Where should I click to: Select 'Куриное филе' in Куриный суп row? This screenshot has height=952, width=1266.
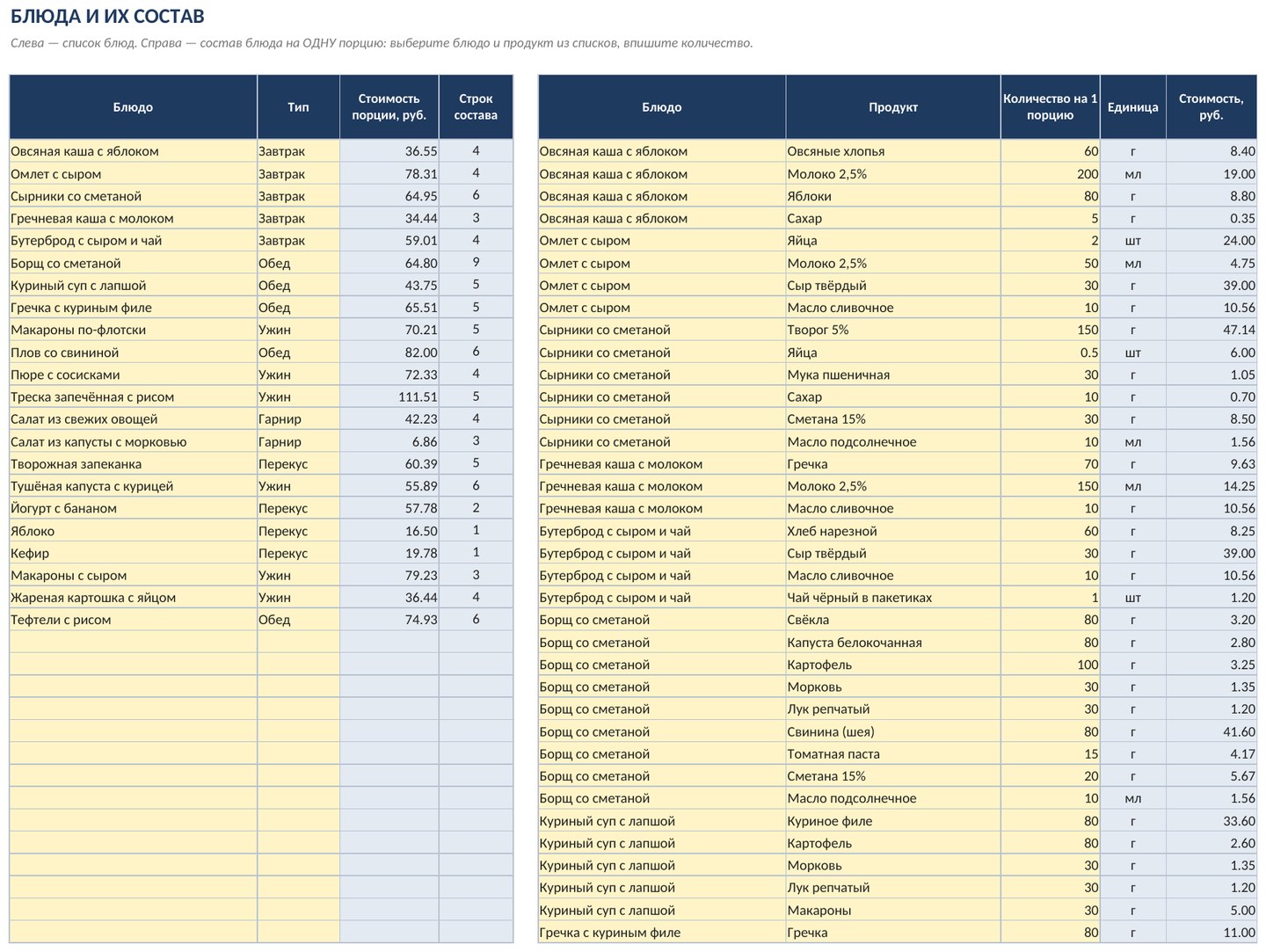(x=892, y=821)
